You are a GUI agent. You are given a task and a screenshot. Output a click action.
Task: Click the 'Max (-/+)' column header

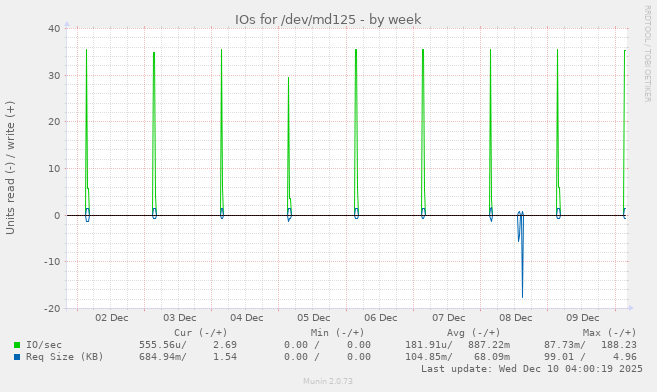(x=609, y=333)
